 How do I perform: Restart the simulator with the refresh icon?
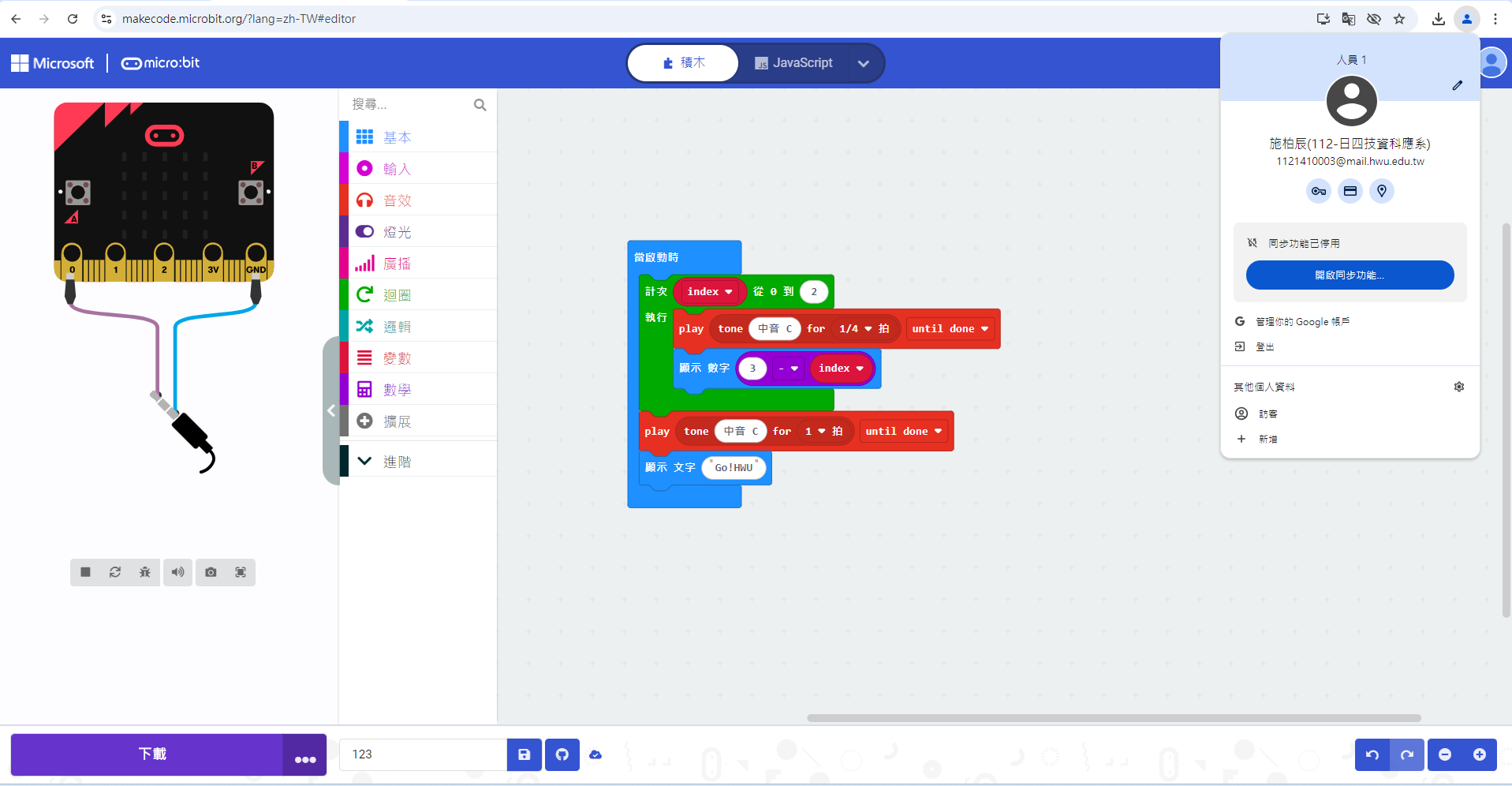tap(115, 572)
